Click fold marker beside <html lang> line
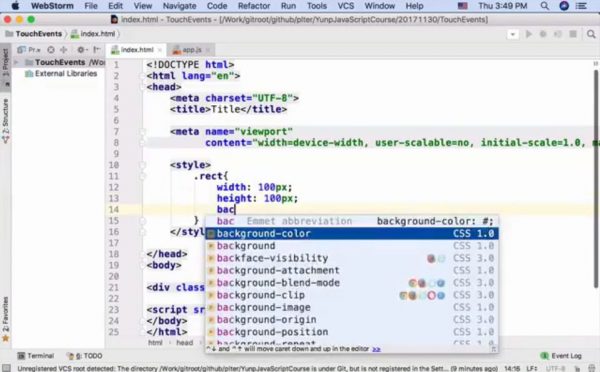600x372 pixels. pyautogui.click(x=142, y=76)
